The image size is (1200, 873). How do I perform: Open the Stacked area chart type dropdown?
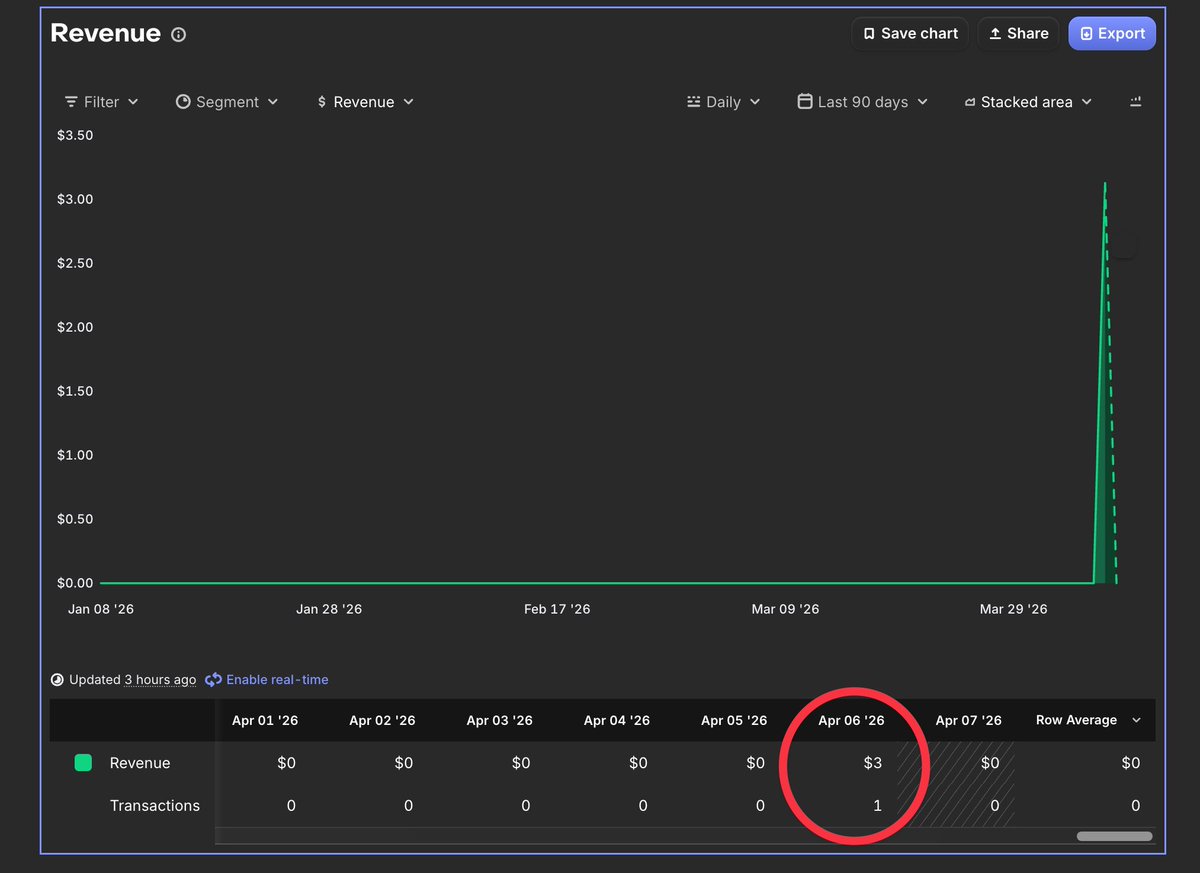1027,102
